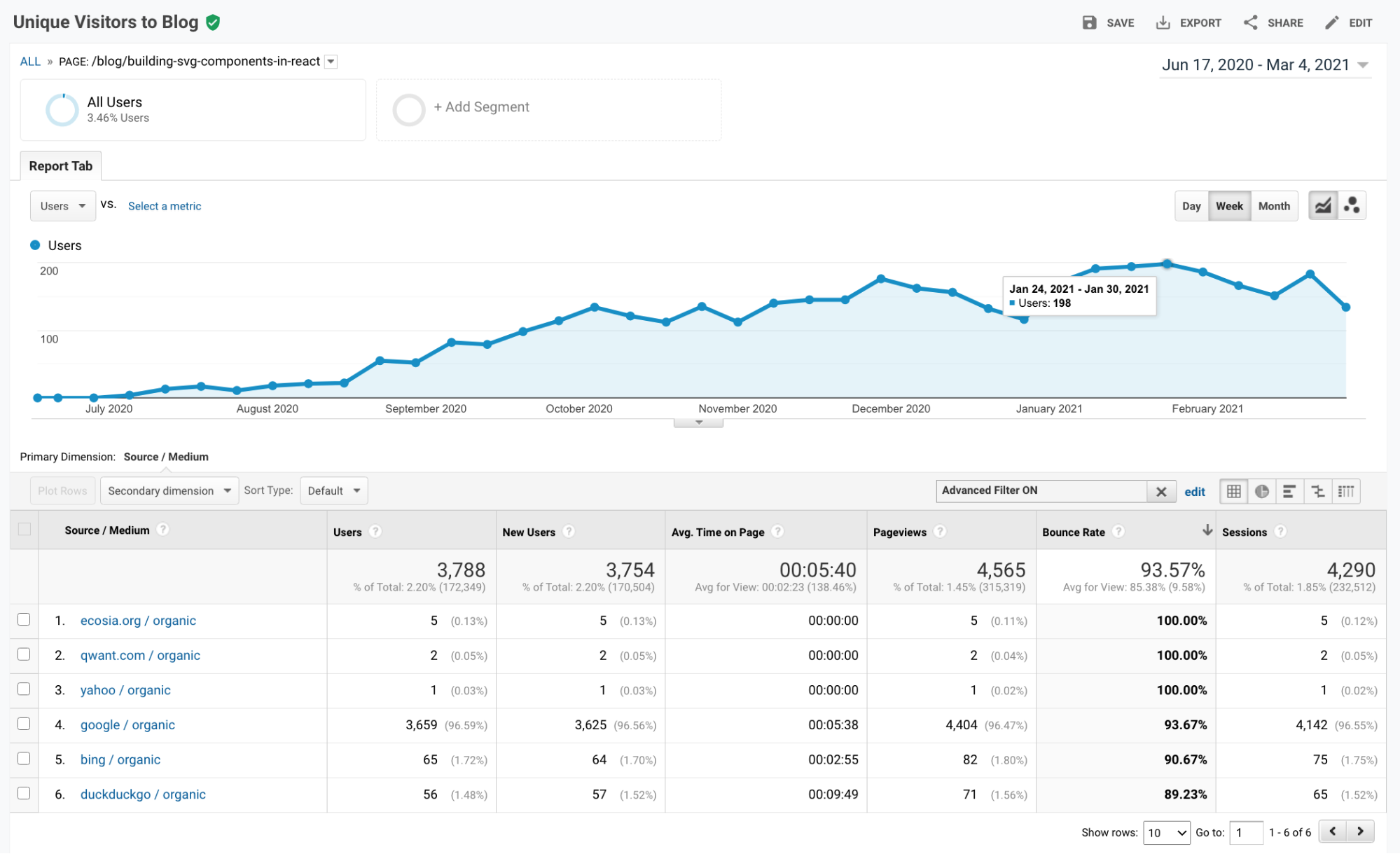
Task: Open help icon next to Avg. Time on Page
Action: pyautogui.click(x=777, y=532)
